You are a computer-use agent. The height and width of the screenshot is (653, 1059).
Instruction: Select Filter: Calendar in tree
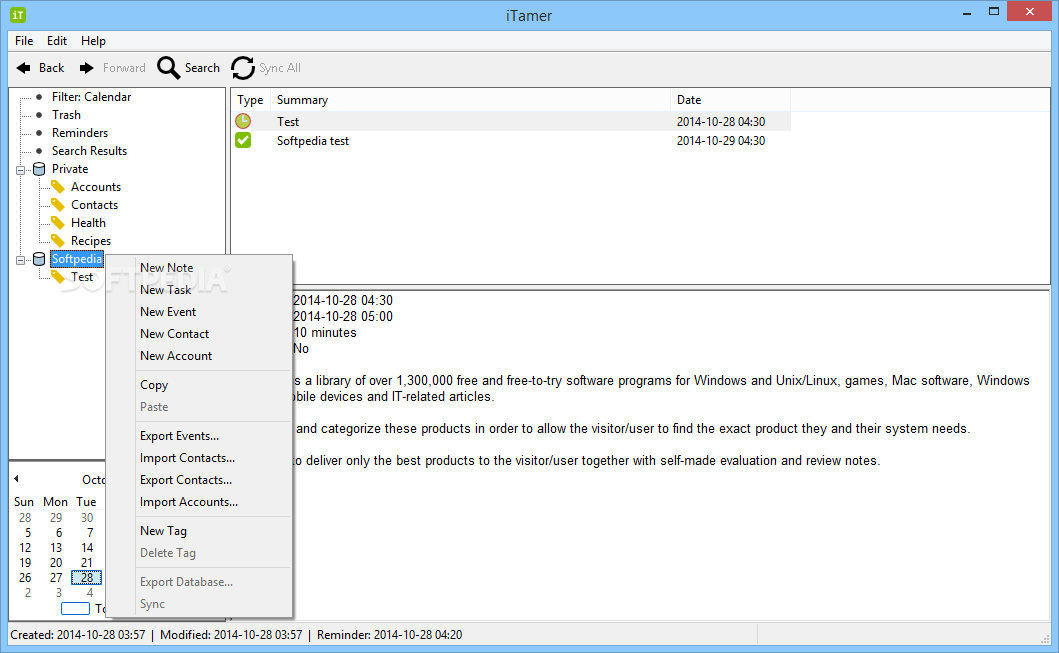click(x=91, y=97)
